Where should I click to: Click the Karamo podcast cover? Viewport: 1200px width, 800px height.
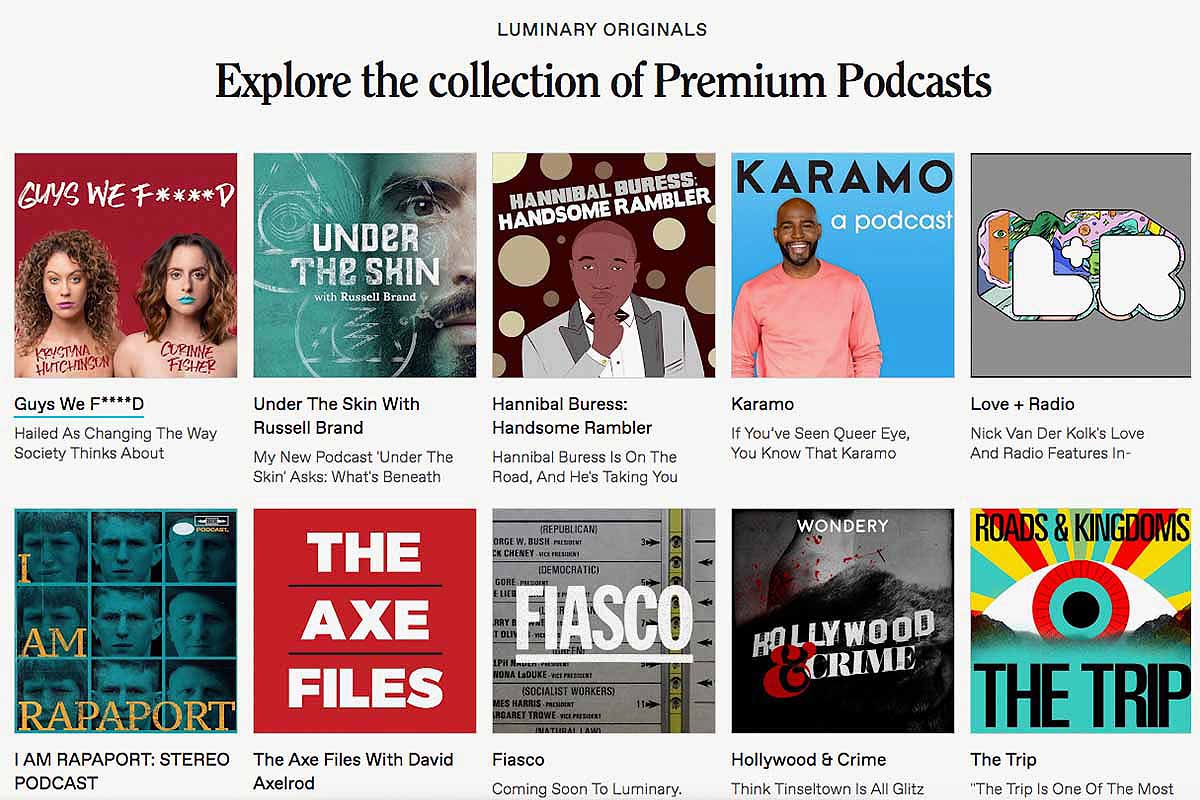click(x=843, y=265)
